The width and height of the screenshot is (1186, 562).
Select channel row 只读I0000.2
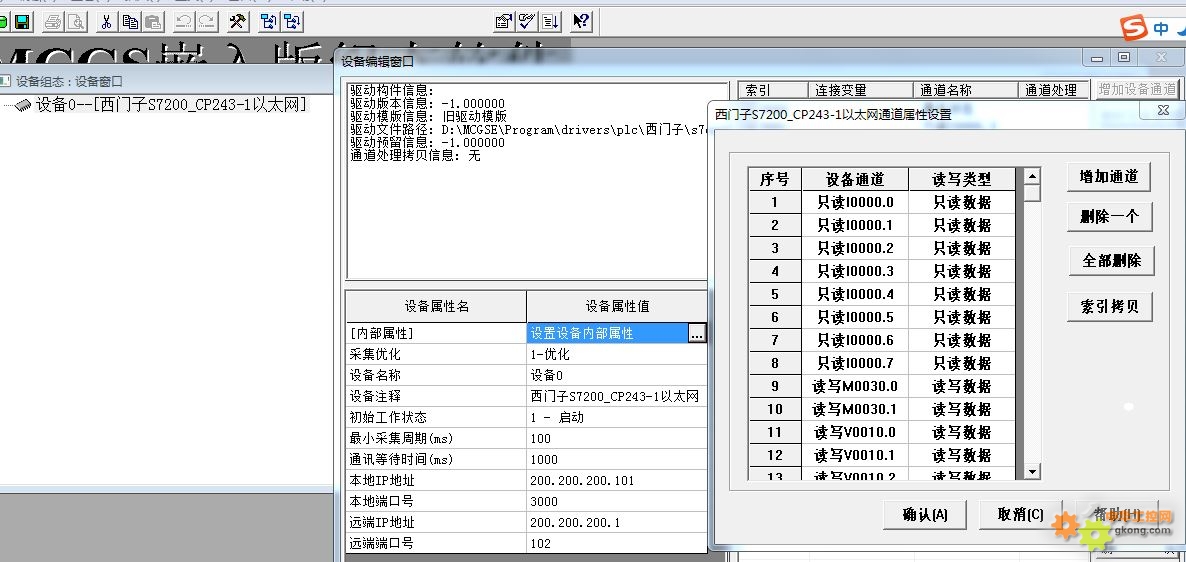coord(882,248)
